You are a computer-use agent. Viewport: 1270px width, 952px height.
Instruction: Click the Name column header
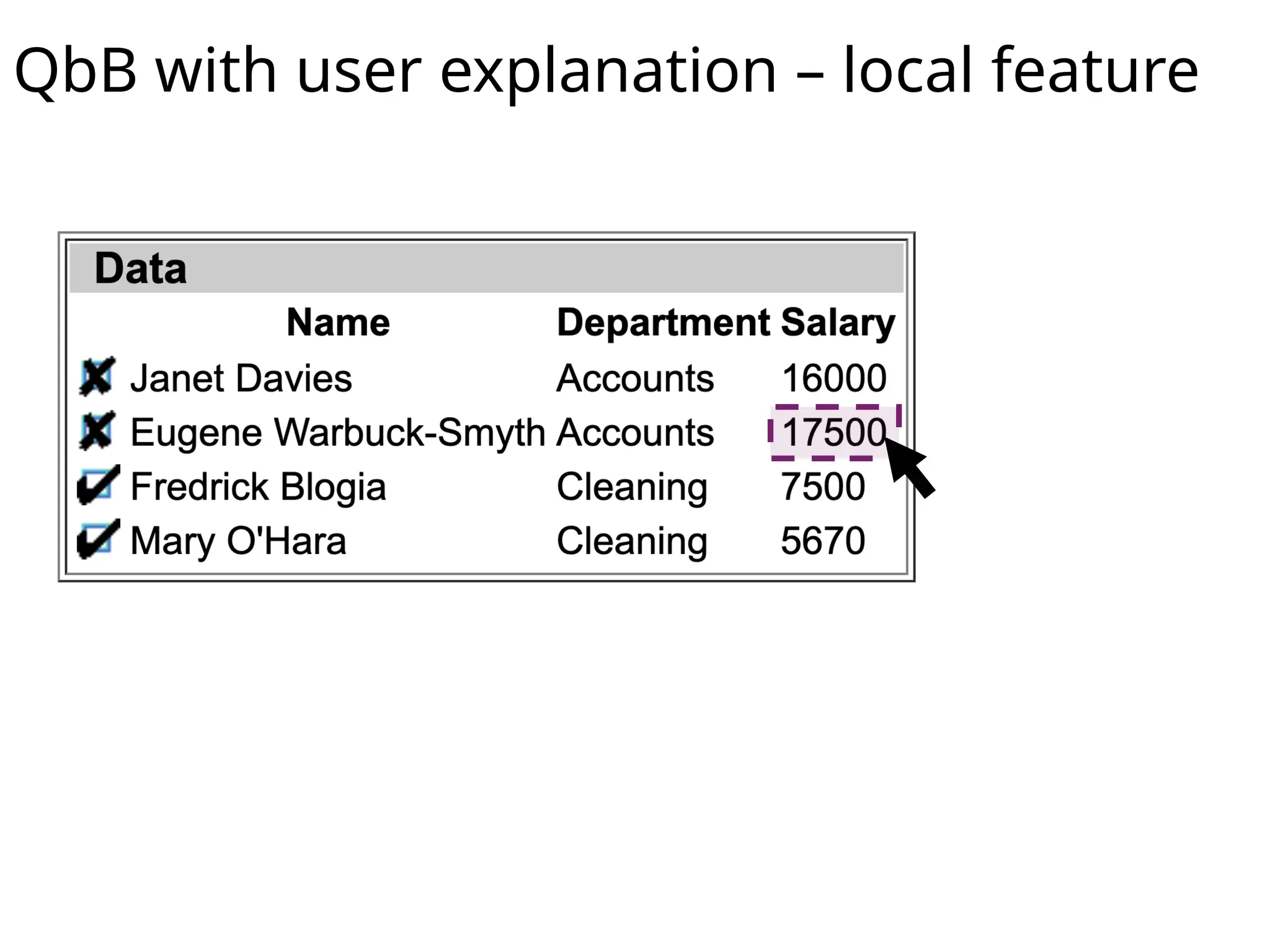tap(338, 322)
